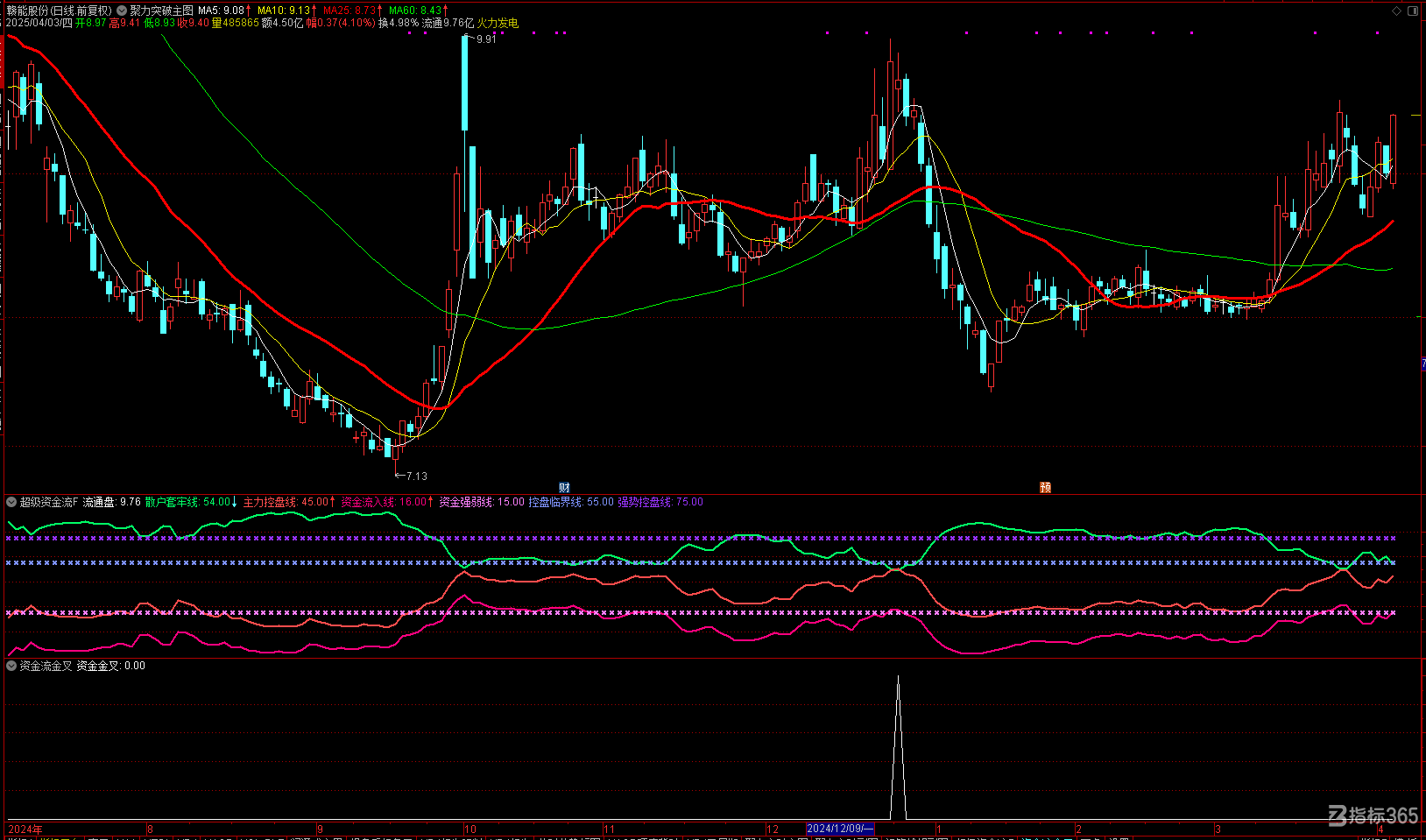Click the 资金金叉: 0.00 value
The width and height of the screenshot is (1426, 840).
(111, 666)
